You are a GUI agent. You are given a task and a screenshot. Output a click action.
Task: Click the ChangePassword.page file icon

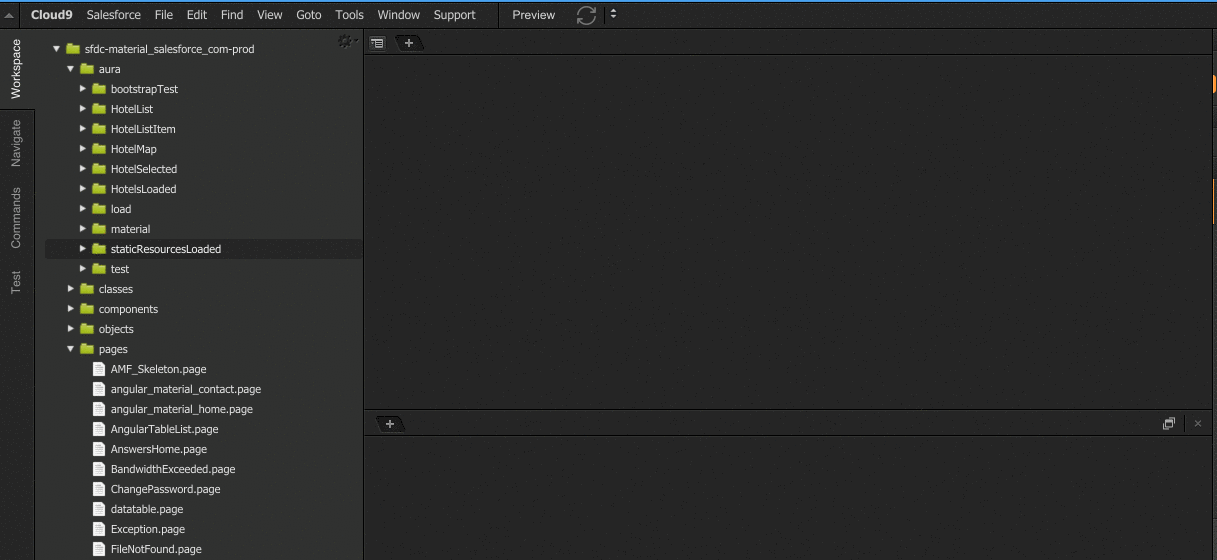(99, 489)
